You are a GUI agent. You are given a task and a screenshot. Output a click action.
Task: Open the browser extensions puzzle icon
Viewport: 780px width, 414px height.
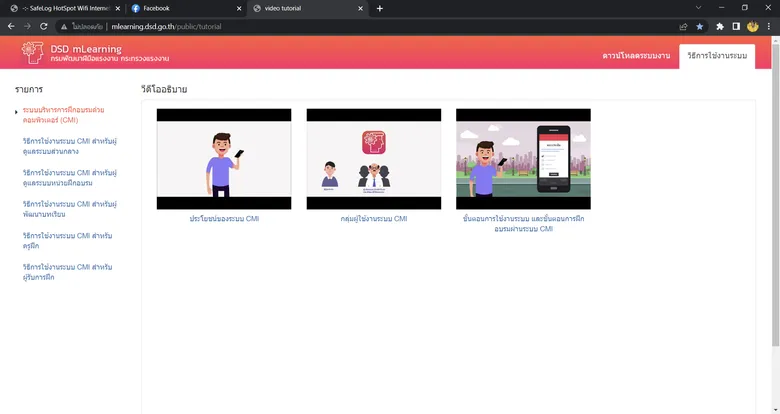click(x=719, y=26)
